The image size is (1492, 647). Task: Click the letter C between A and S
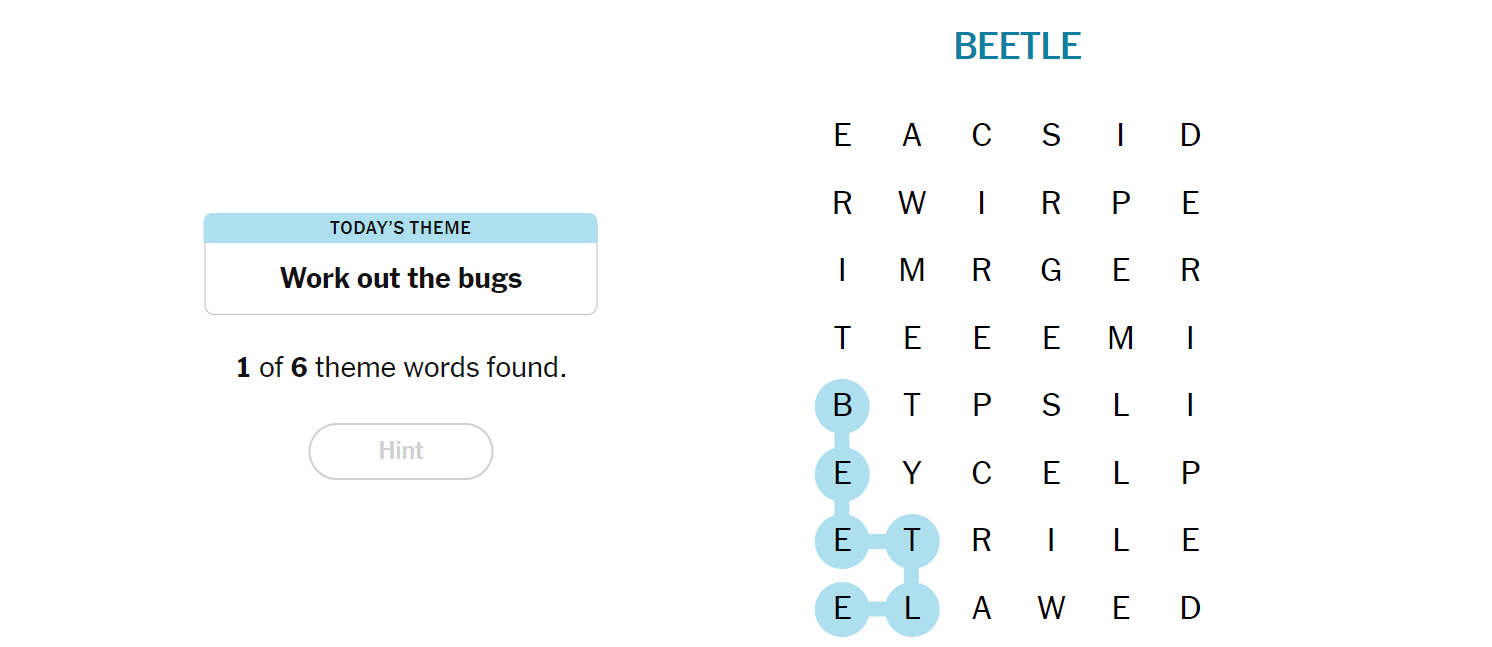pos(982,135)
